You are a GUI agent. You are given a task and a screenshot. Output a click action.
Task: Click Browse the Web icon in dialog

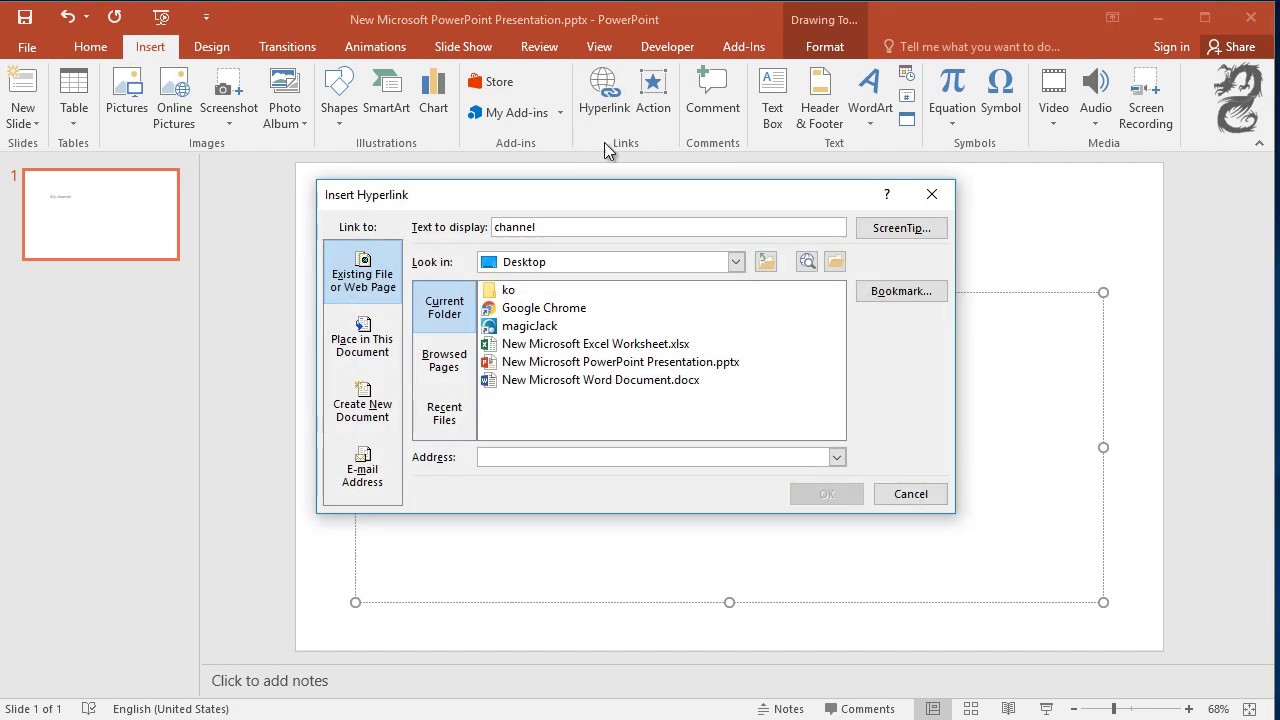807,262
